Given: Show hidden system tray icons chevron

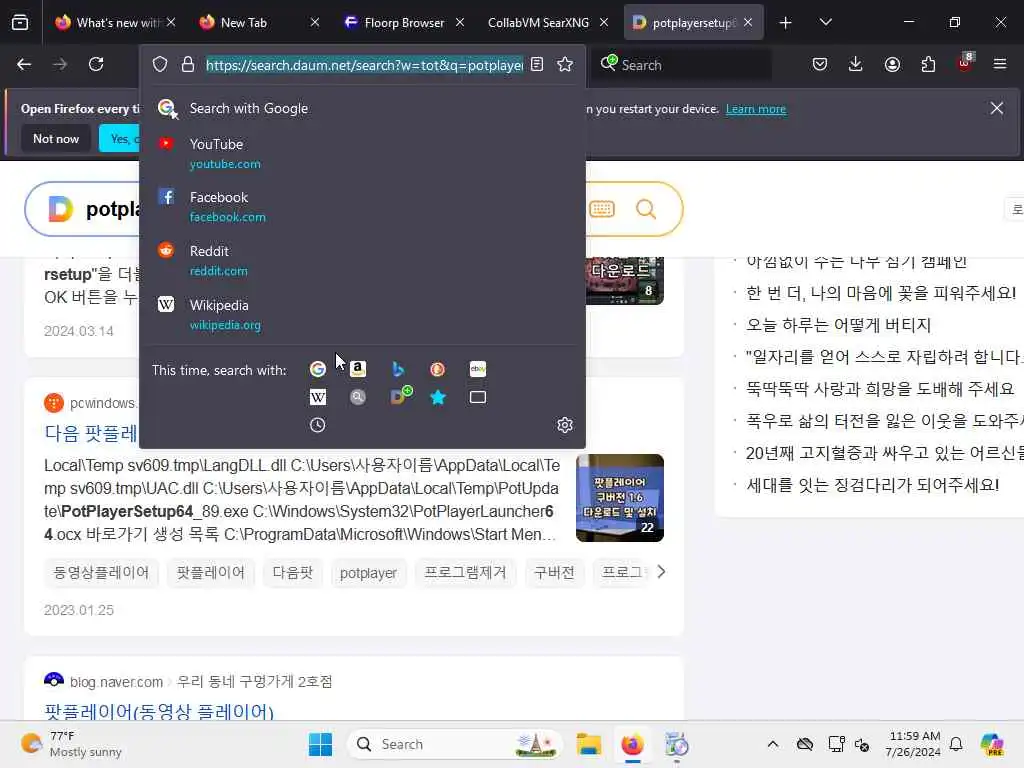Looking at the screenshot, I should (773, 744).
